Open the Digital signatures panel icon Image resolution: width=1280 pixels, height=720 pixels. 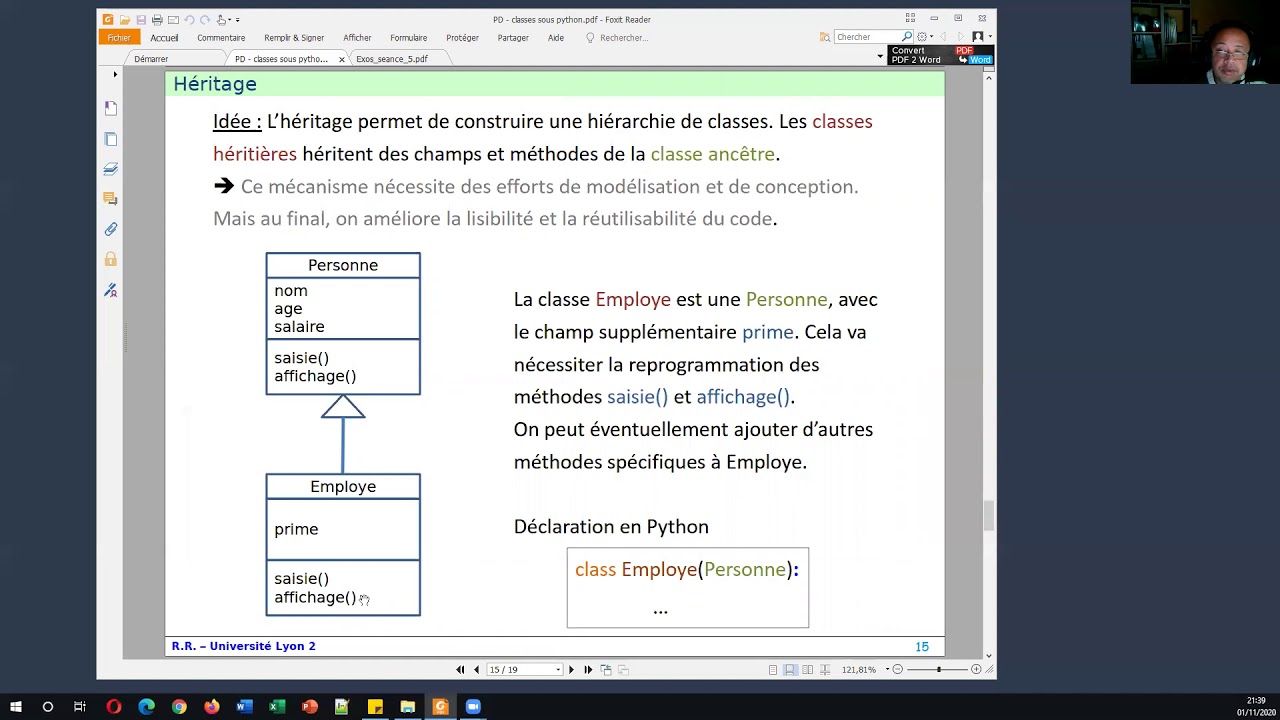(111, 290)
